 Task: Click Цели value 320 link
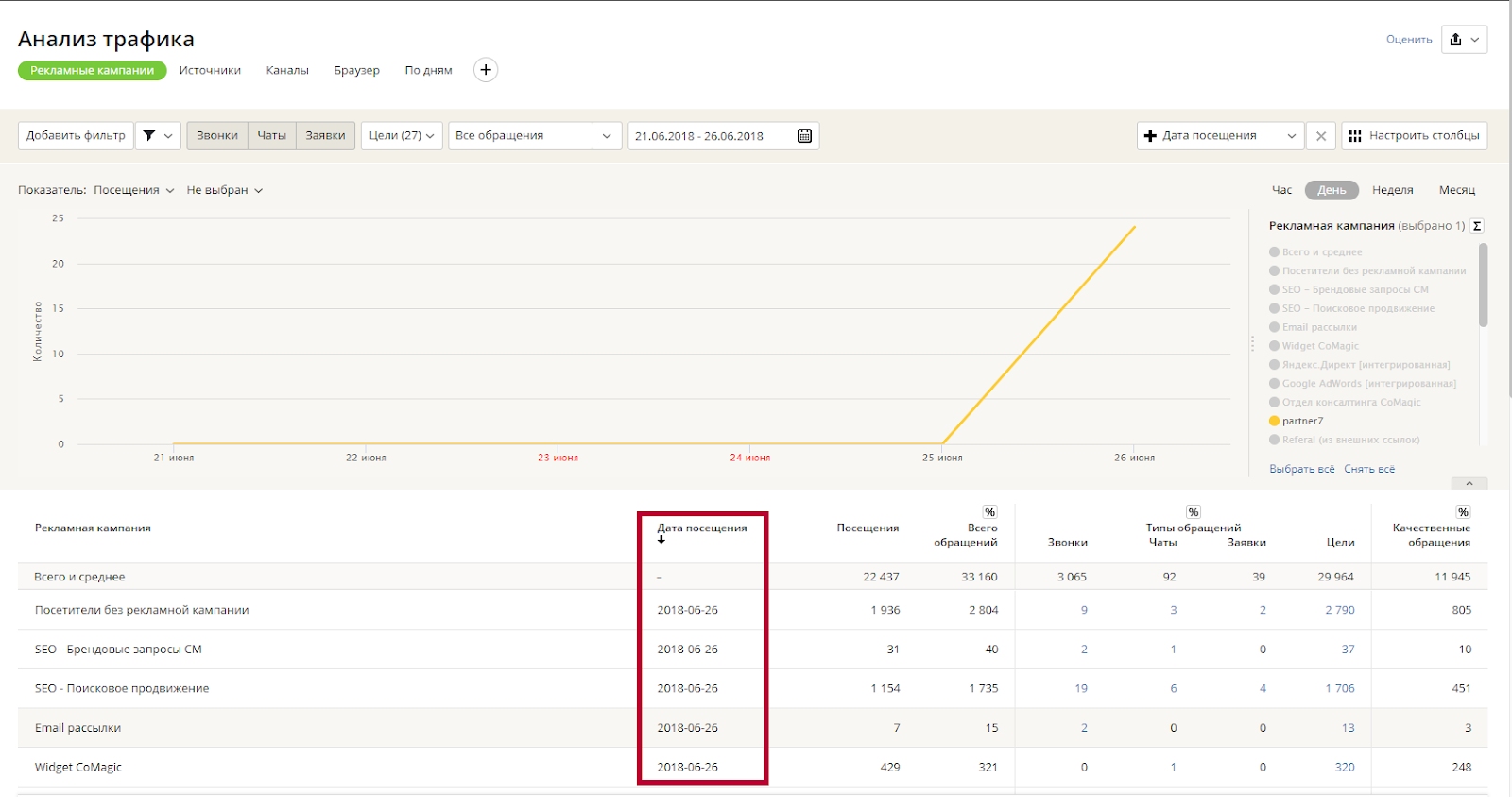tap(1345, 767)
